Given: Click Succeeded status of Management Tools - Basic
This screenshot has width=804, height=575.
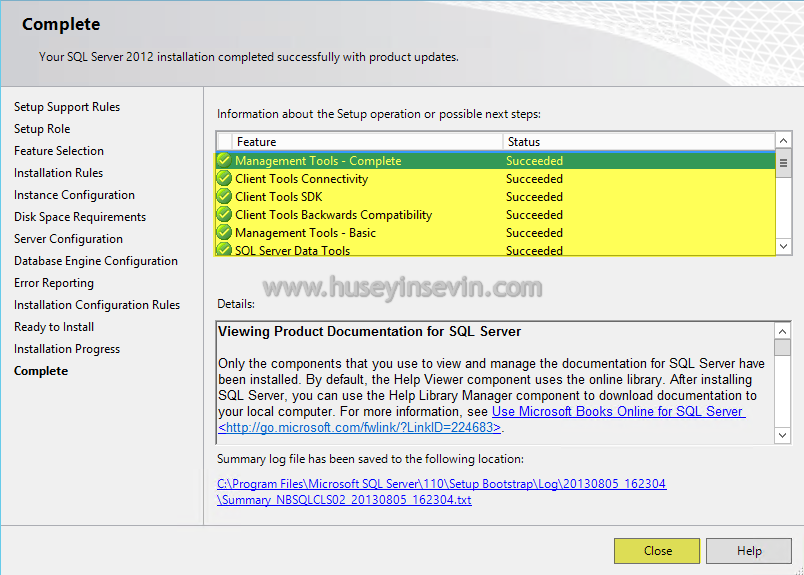Looking at the screenshot, I should pos(534,232).
